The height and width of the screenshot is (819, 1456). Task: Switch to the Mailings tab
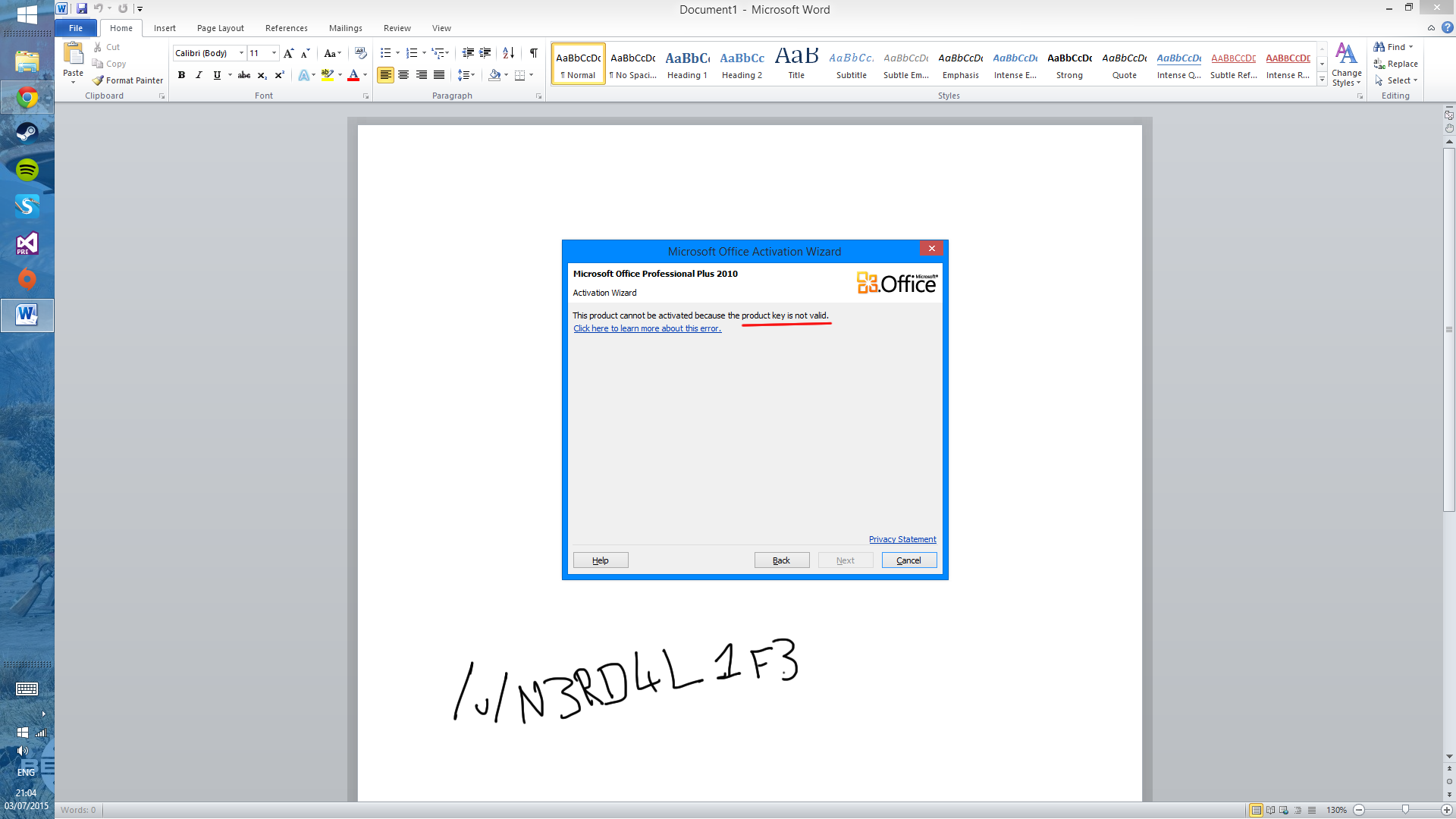pos(345,28)
